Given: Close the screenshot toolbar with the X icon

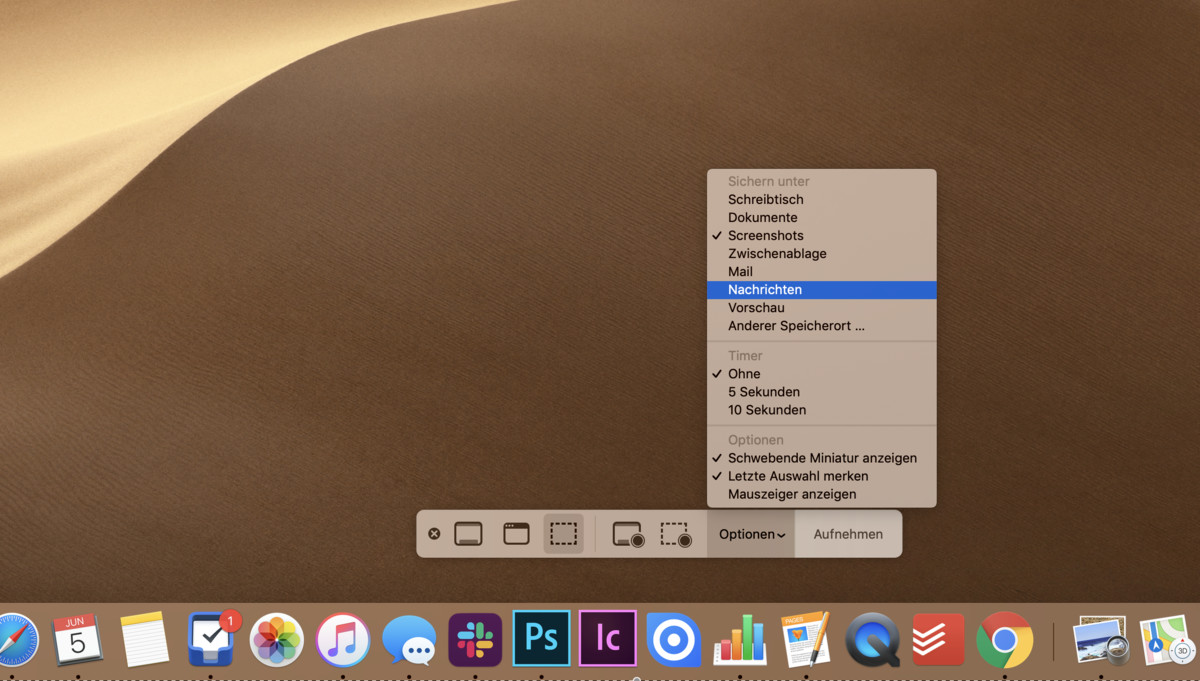Looking at the screenshot, I should [434, 534].
